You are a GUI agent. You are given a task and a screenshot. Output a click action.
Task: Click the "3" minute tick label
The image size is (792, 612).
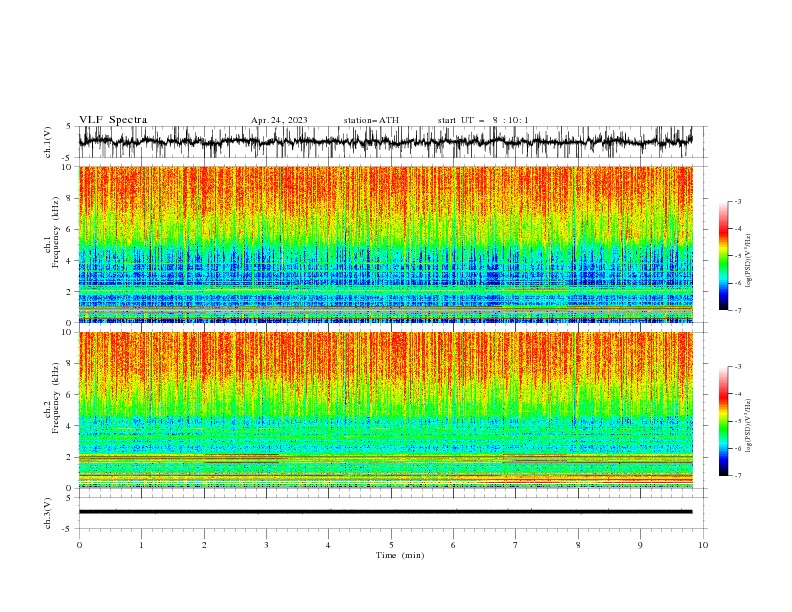click(266, 545)
